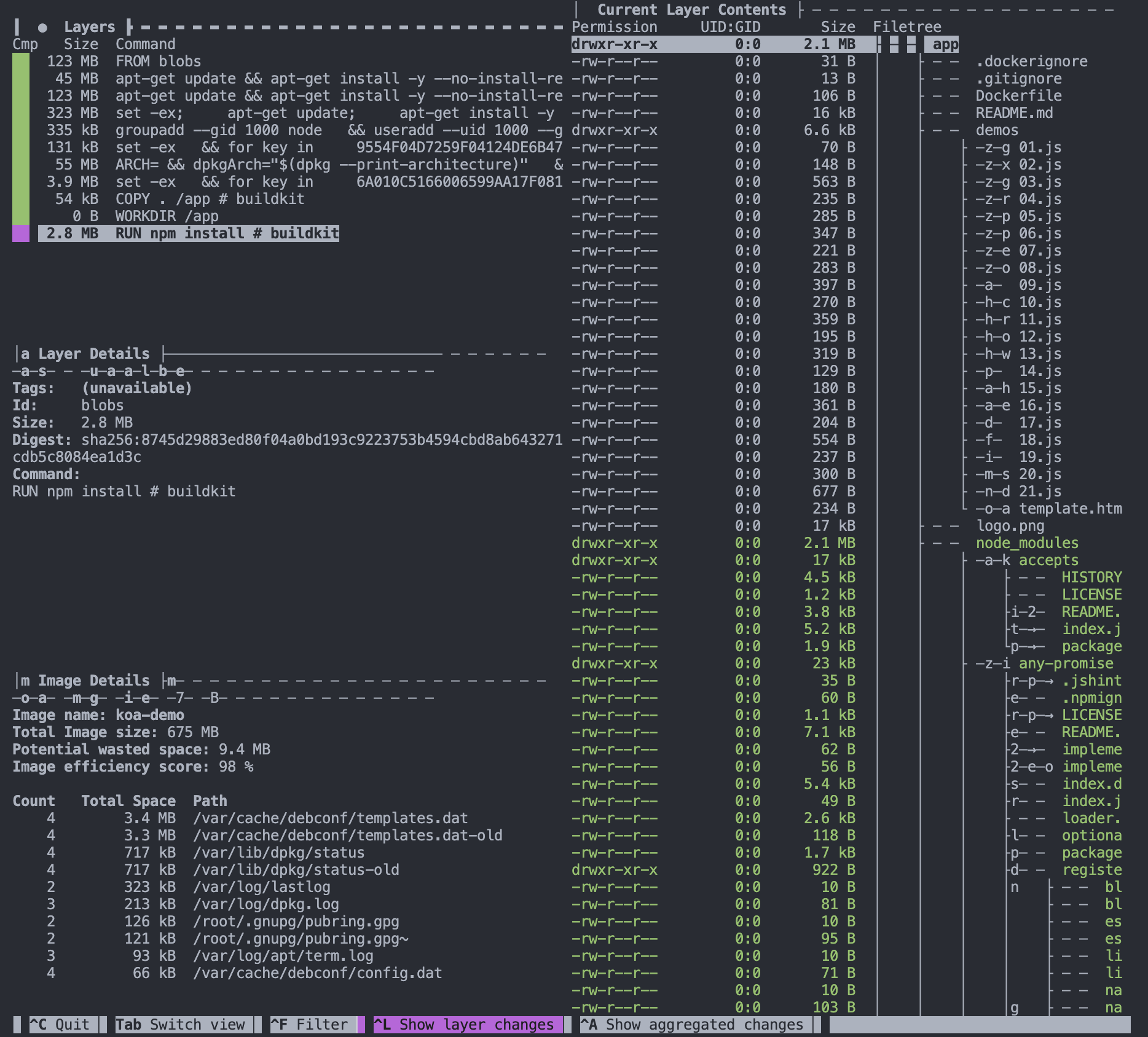The image size is (1148, 1037).
Task: Click the Current Layer Contents panel title
Action: [691, 10]
